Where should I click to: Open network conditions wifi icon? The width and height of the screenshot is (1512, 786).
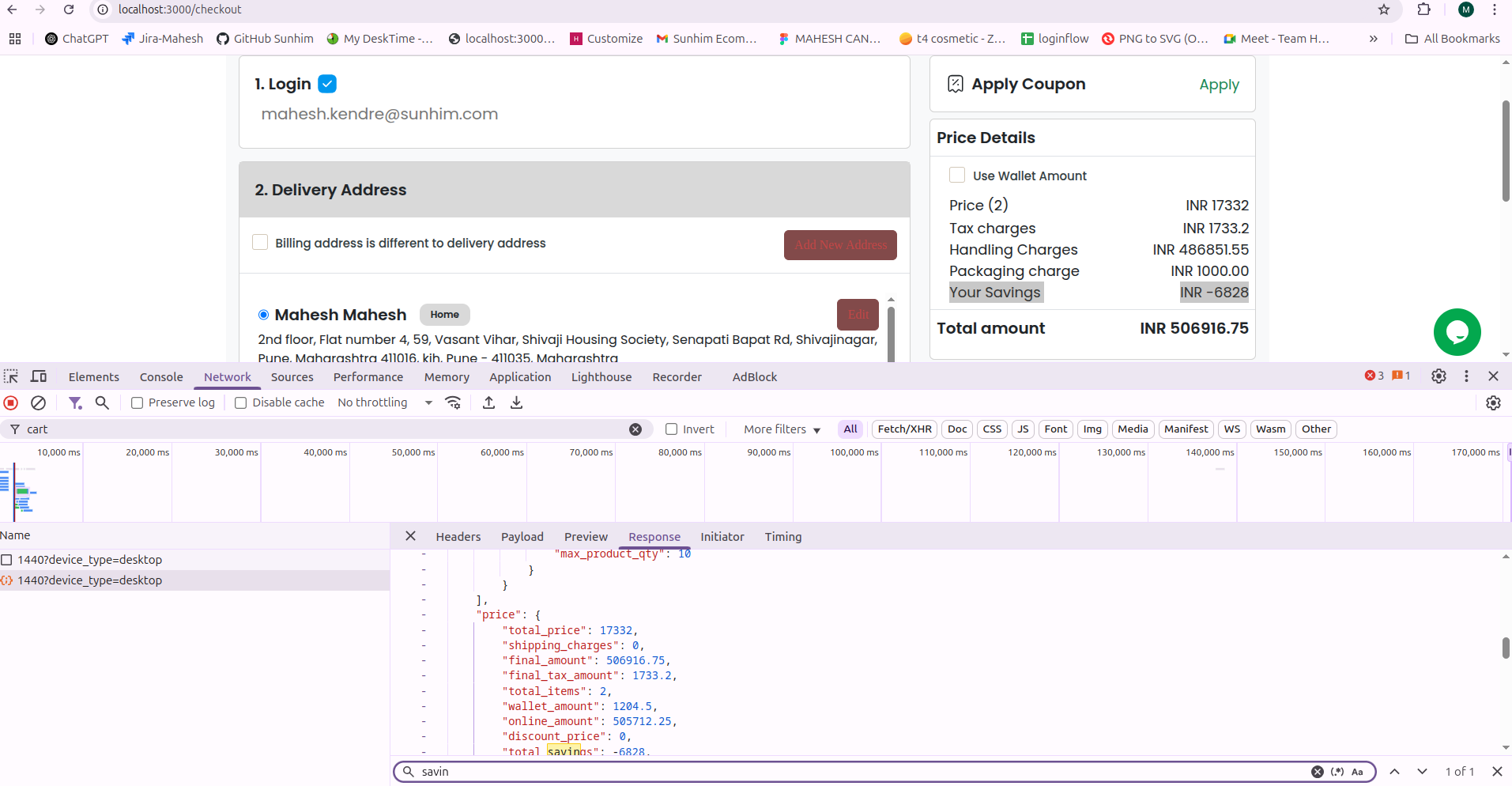click(x=453, y=402)
